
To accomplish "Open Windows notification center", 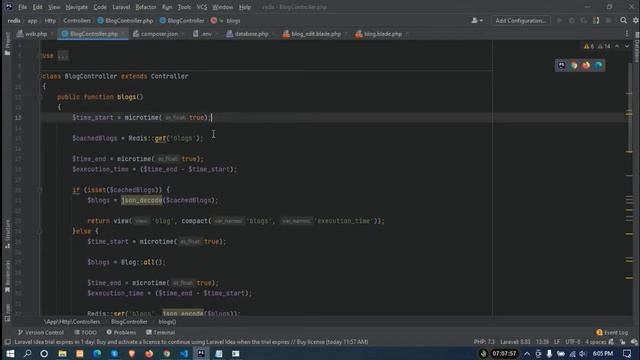I will coord(627,353).
